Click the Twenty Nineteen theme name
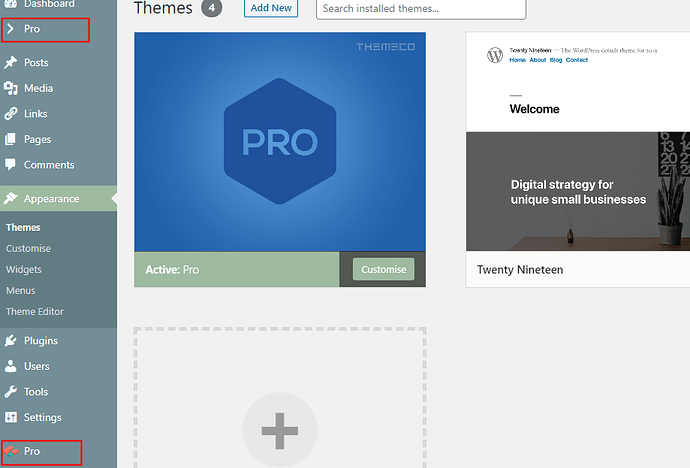 [x=520, y=270]
